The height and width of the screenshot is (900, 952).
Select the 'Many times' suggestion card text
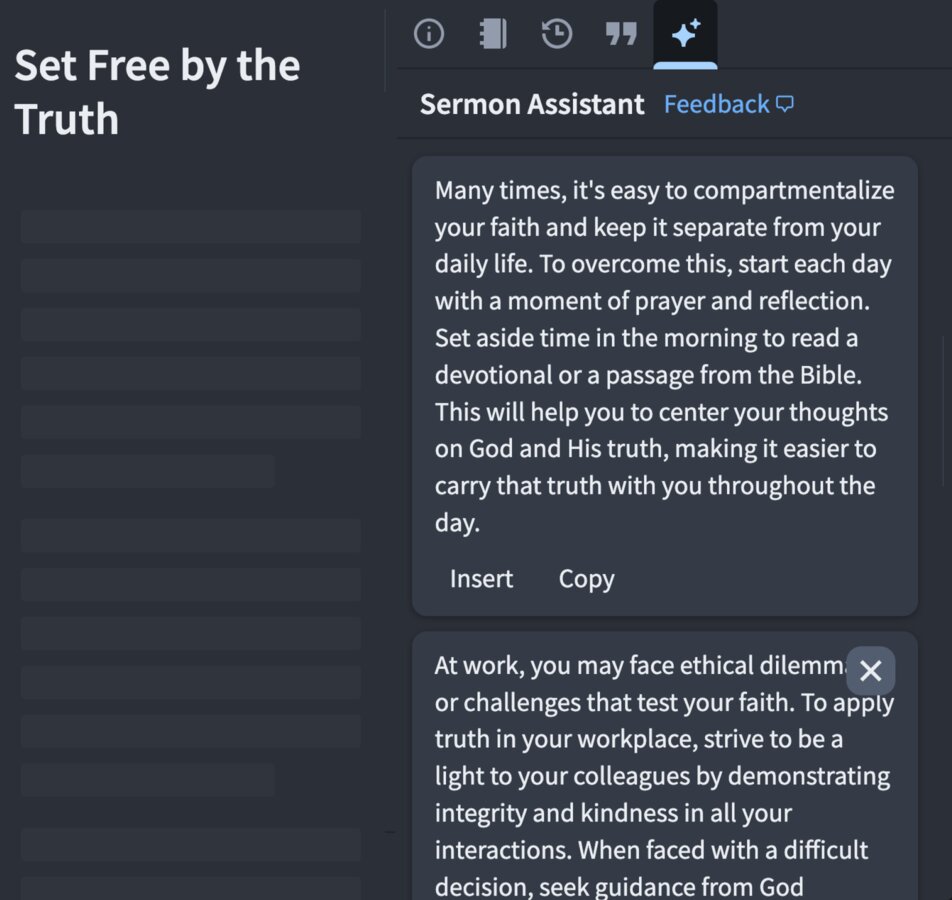tap(664, 356)
